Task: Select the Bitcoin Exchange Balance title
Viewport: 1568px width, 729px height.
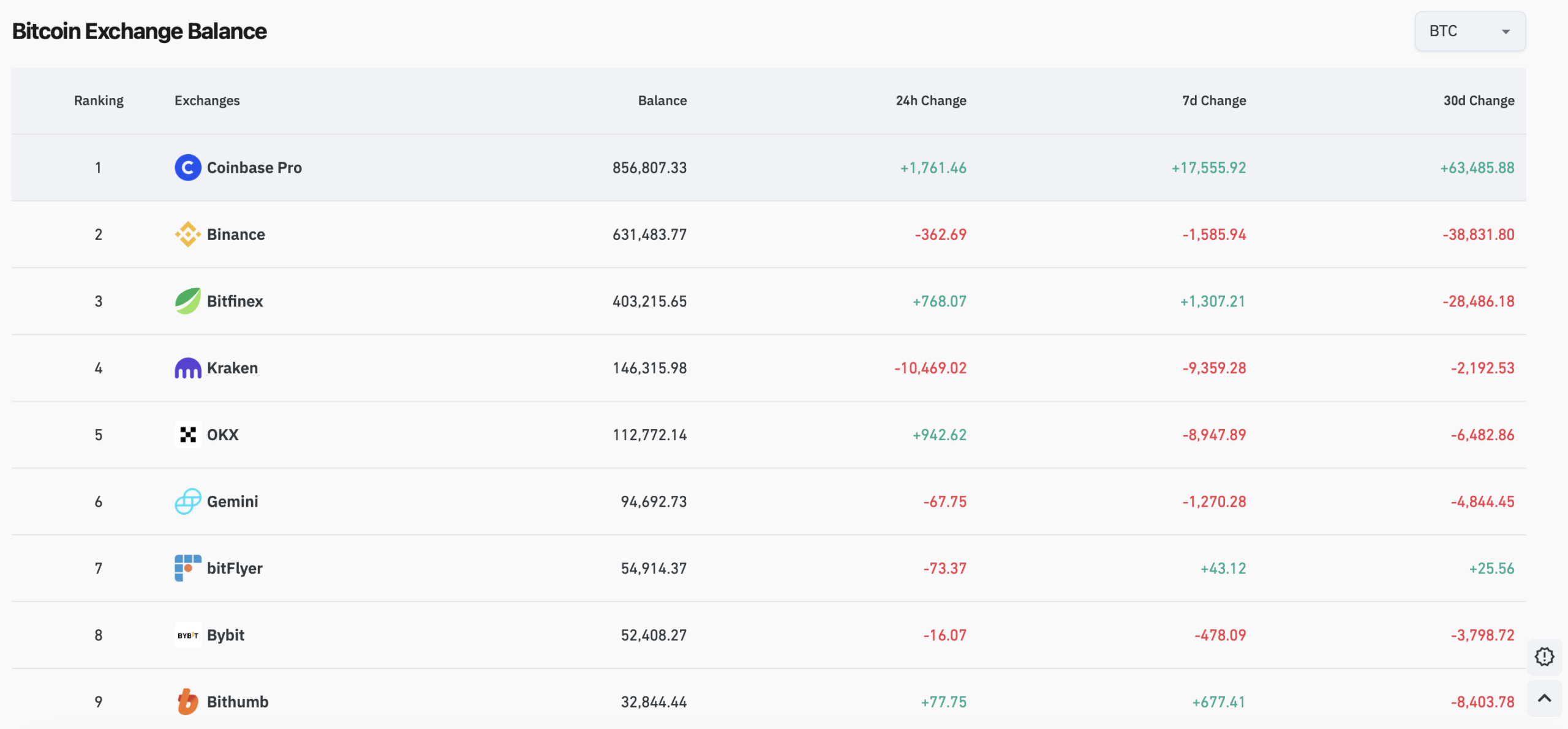Action: (140, 31)
